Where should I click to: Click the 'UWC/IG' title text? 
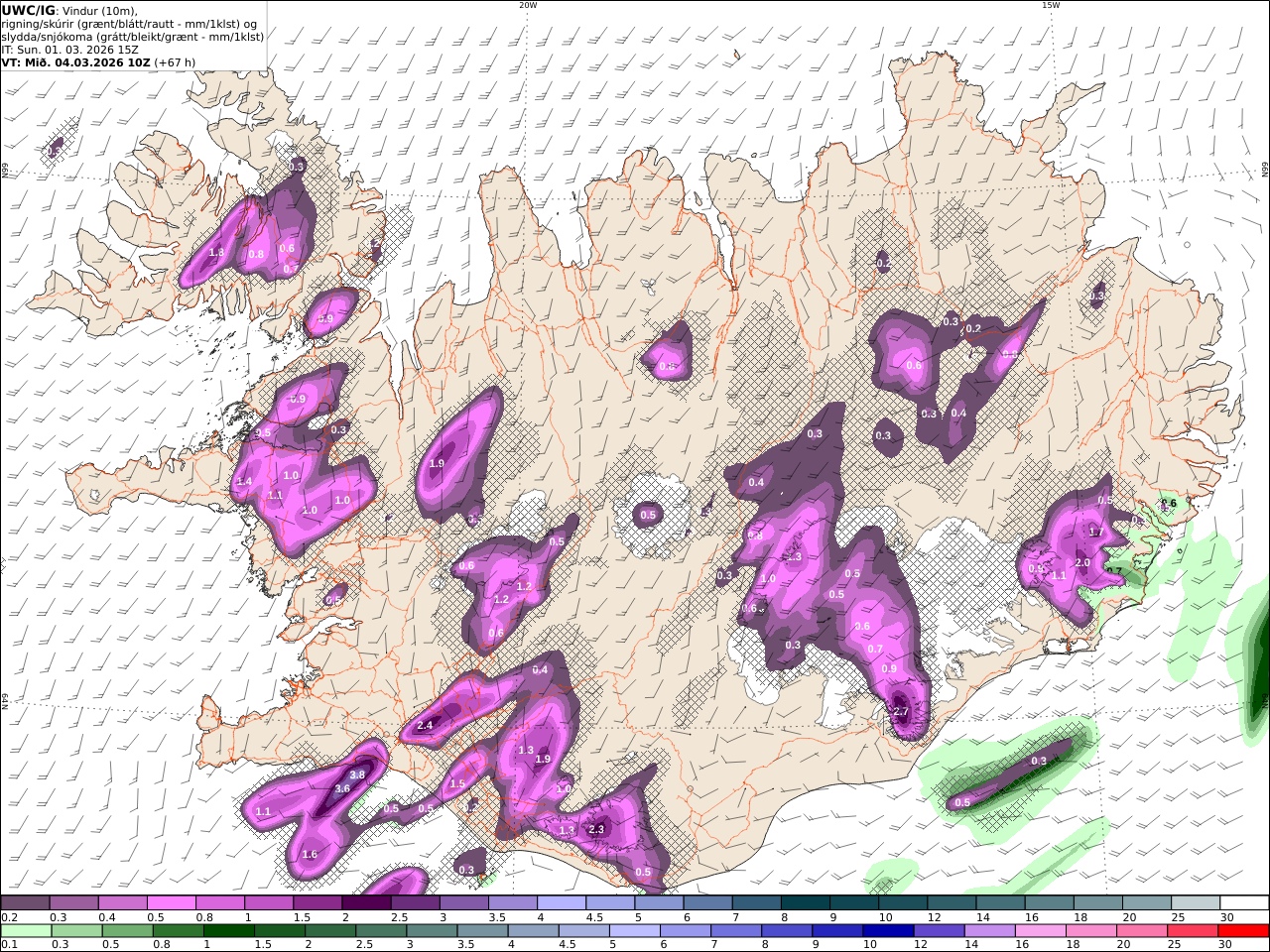coord(29,10)
